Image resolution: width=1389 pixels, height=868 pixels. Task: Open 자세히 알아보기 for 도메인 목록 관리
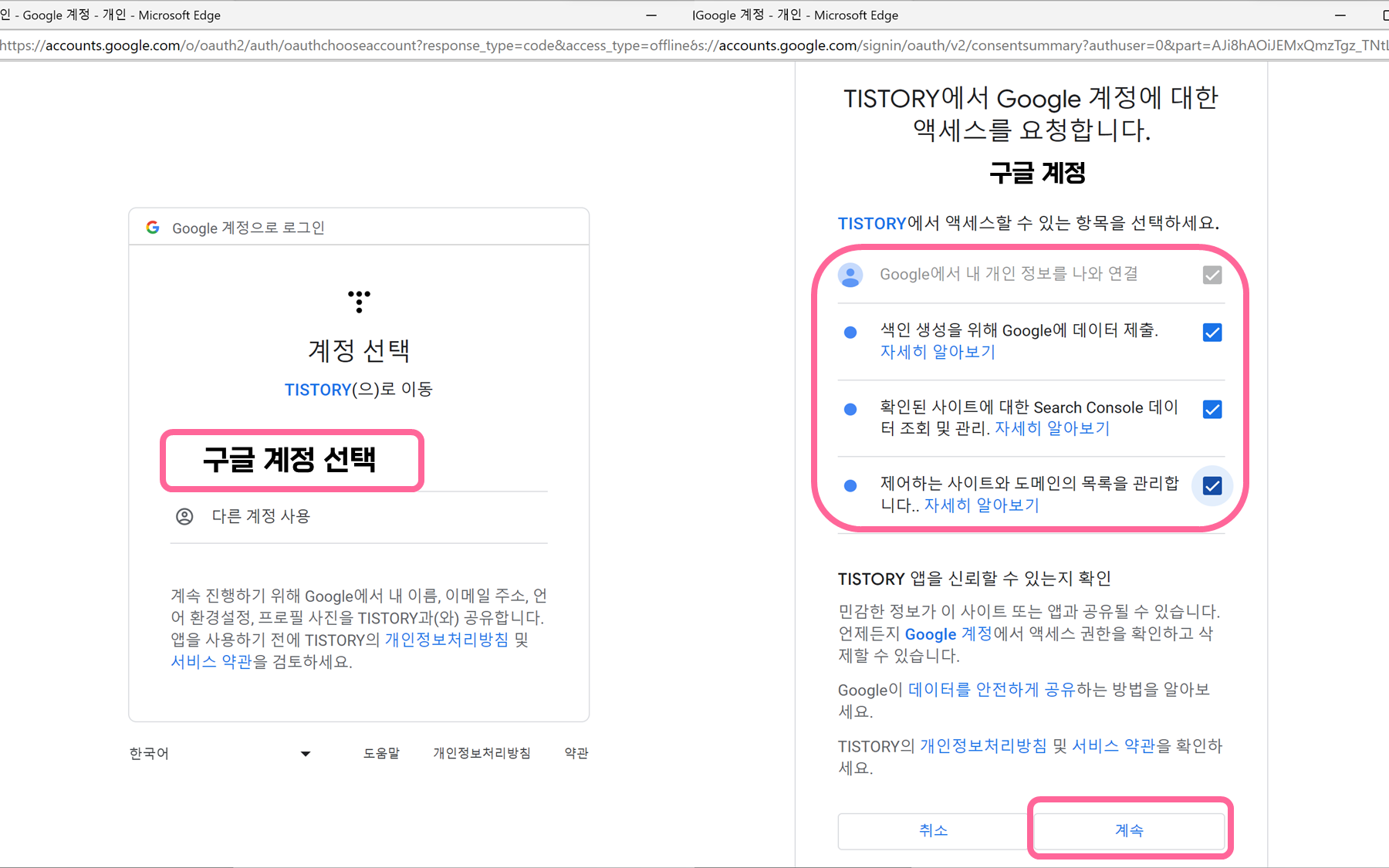982,505
